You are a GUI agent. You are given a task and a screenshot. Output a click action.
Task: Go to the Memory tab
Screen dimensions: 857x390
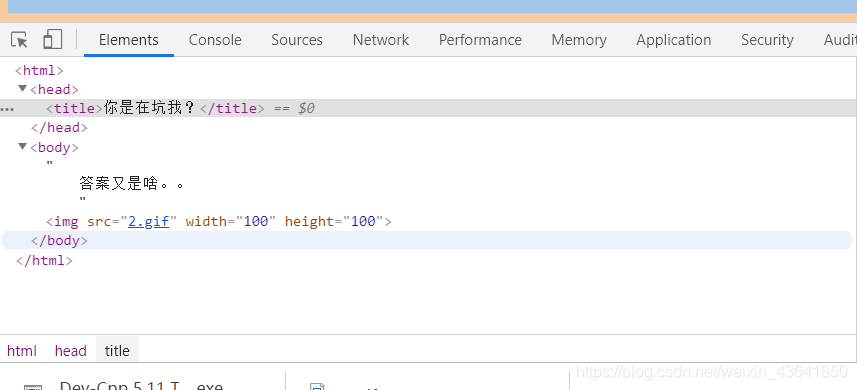point(579,40)
